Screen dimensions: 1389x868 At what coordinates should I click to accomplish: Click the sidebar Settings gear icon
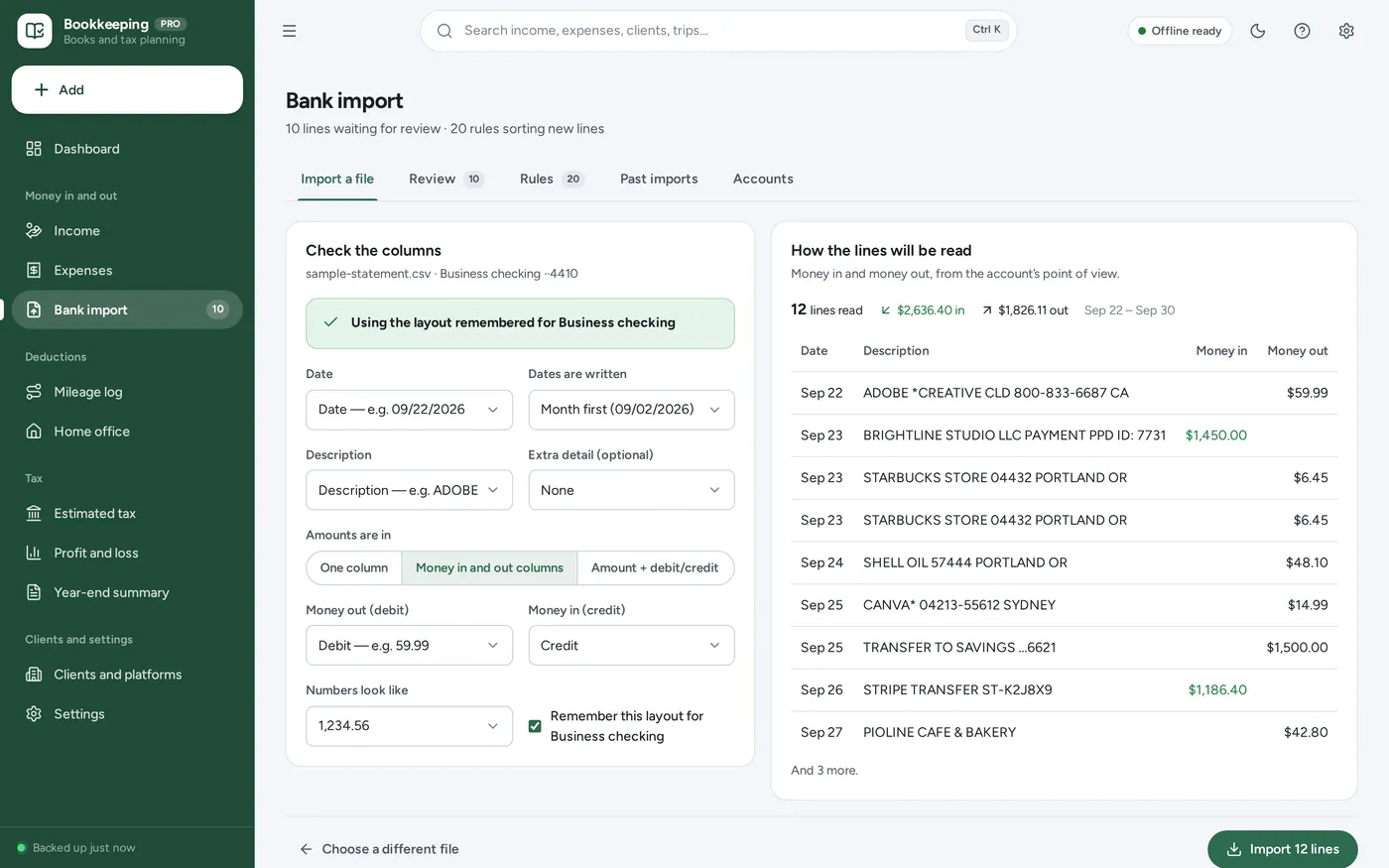pos(34,714)
